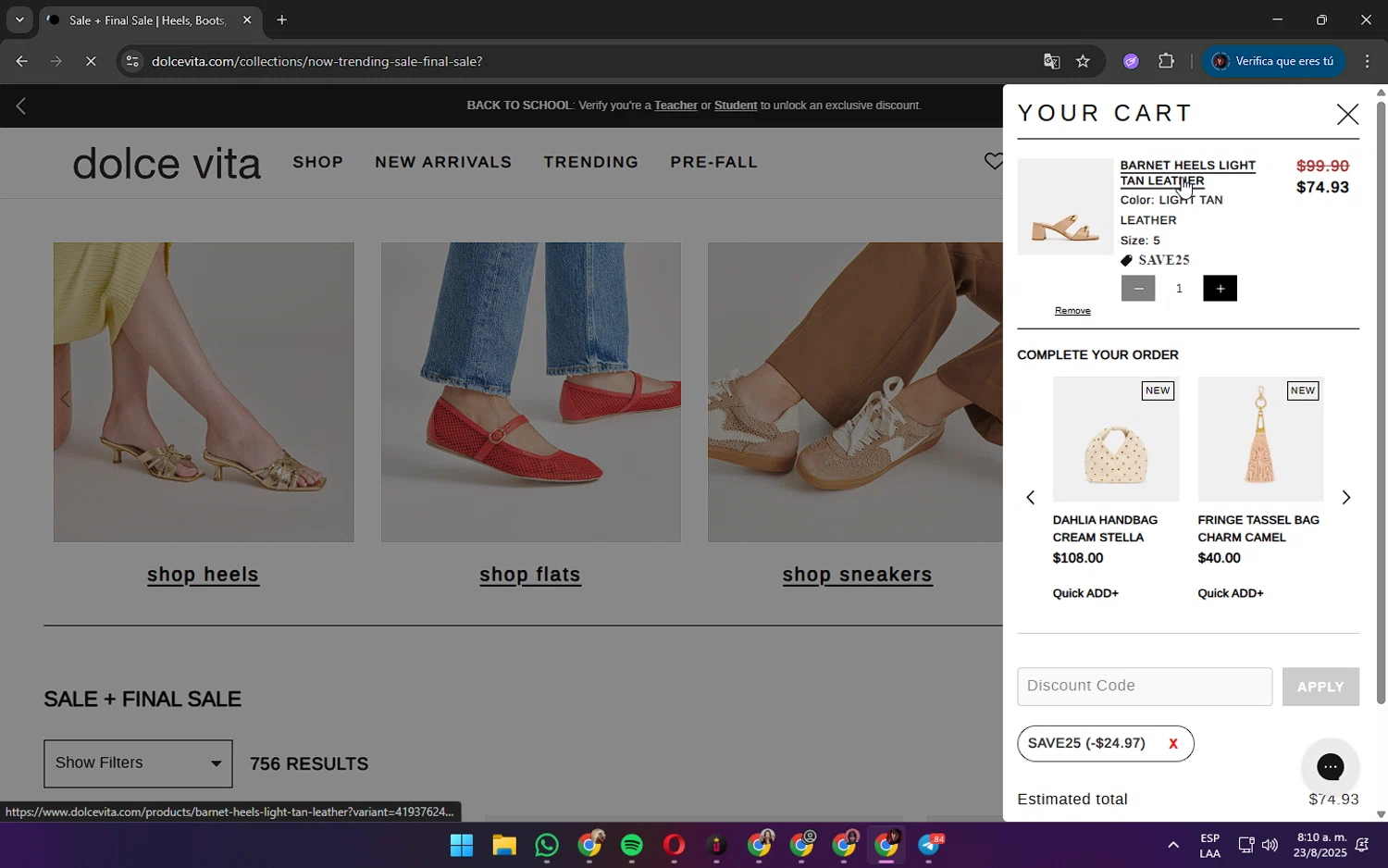Open the New Arrivals menu

[x=443, y=162]
